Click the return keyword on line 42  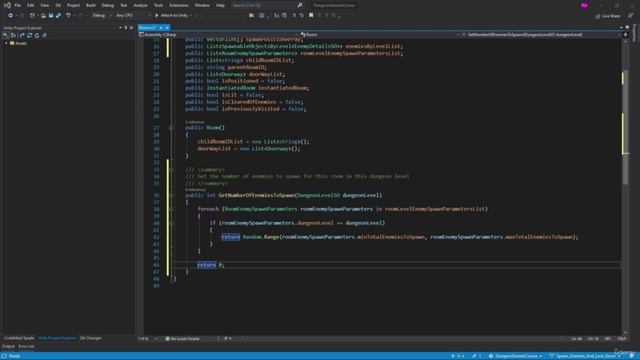click(x=231, y=237)
